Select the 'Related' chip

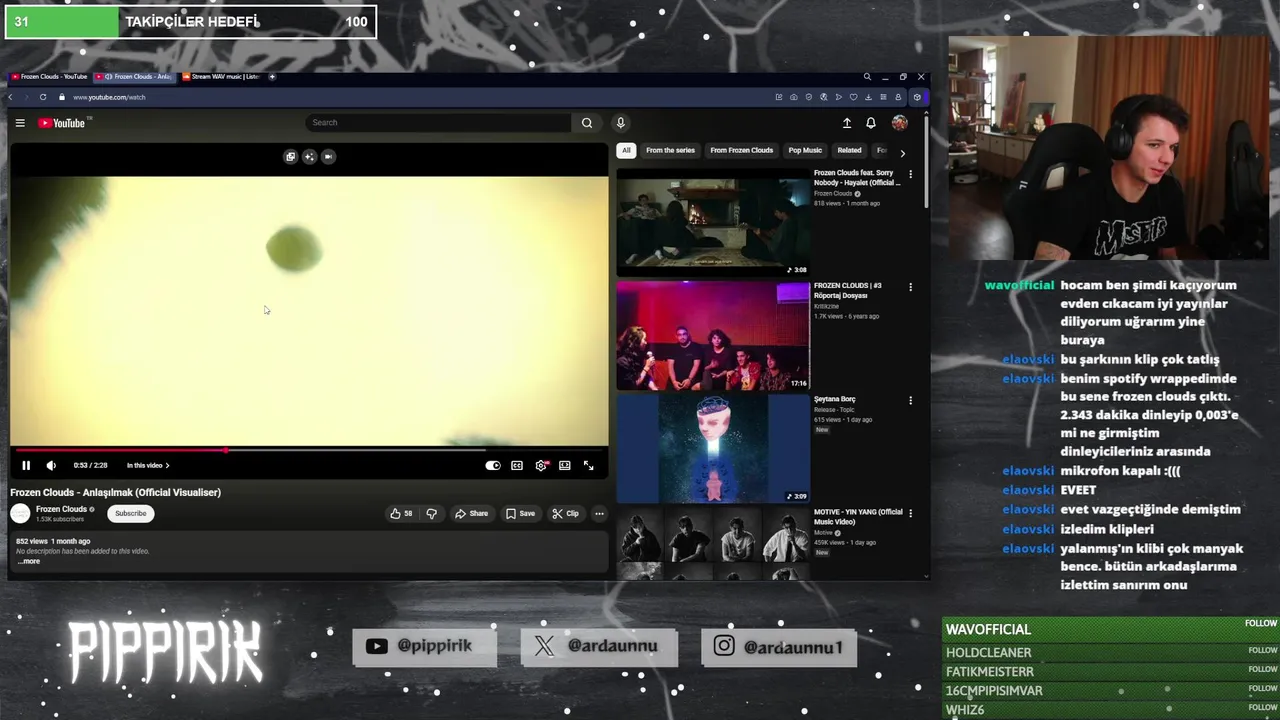click(x=849, y=150)
